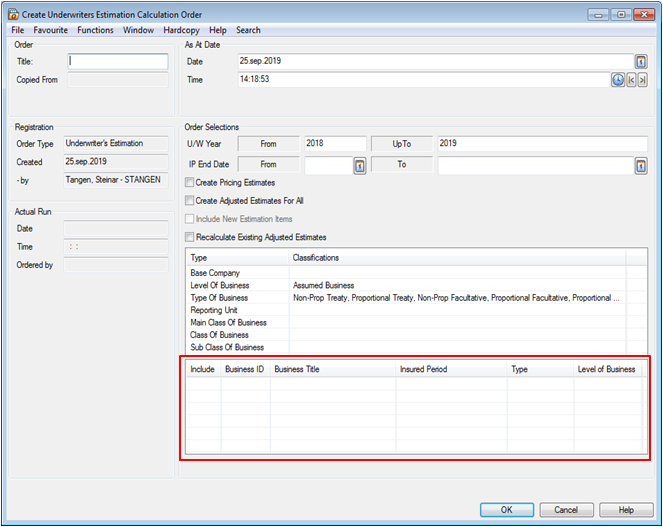
Task: Click the Cancel button
Action: (x=566, y=510)
